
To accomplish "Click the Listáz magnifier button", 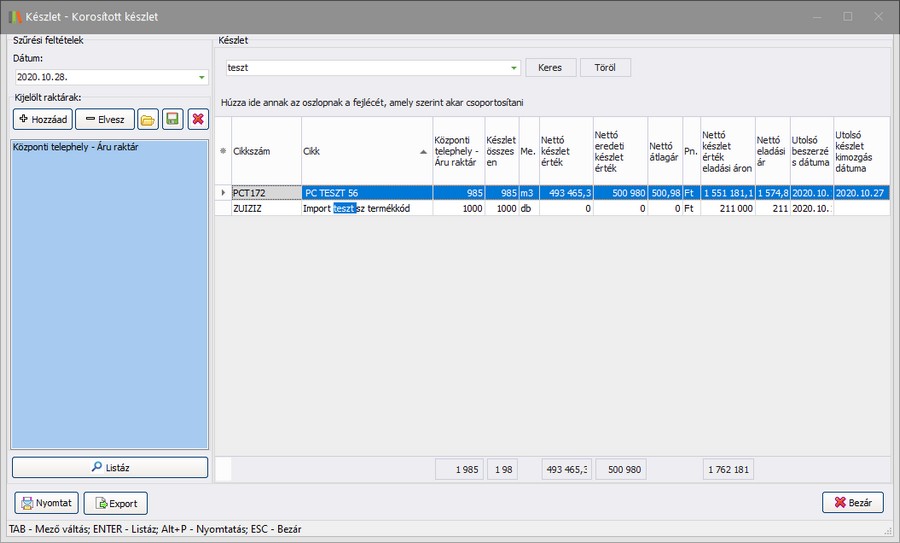I will pyautogui.click(x=110, y=467).
